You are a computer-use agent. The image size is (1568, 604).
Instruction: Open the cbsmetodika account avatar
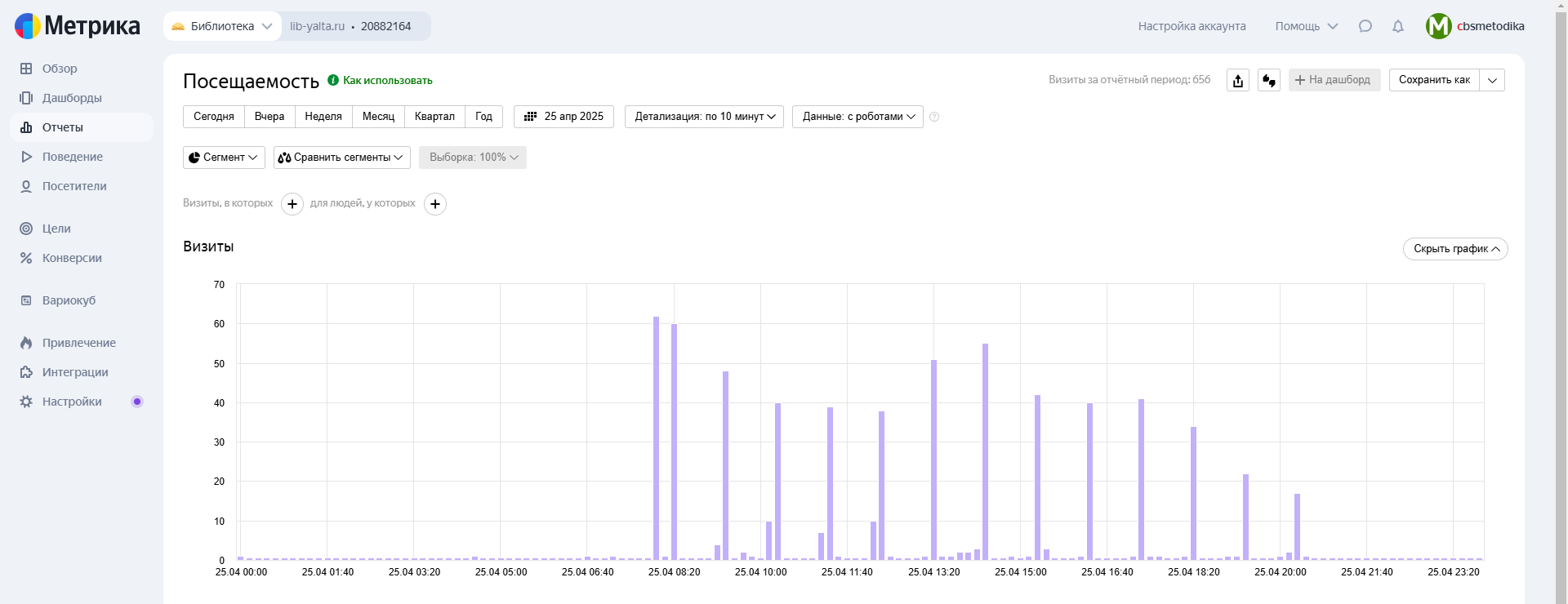(1438, 26)
